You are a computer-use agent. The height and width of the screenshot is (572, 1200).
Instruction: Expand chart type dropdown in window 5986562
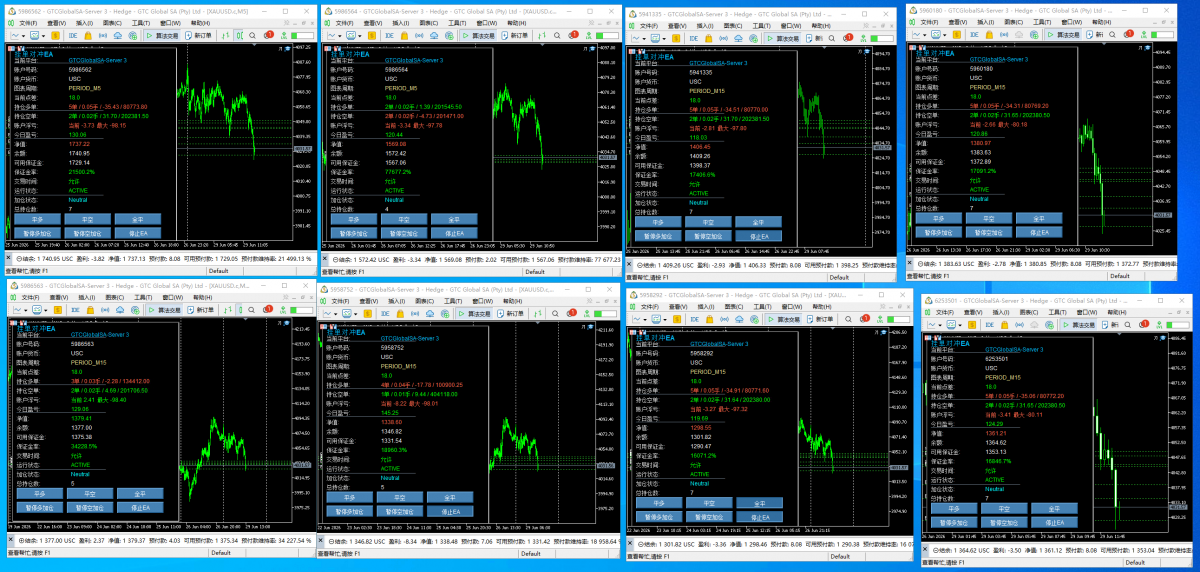(x=23, y=35)
